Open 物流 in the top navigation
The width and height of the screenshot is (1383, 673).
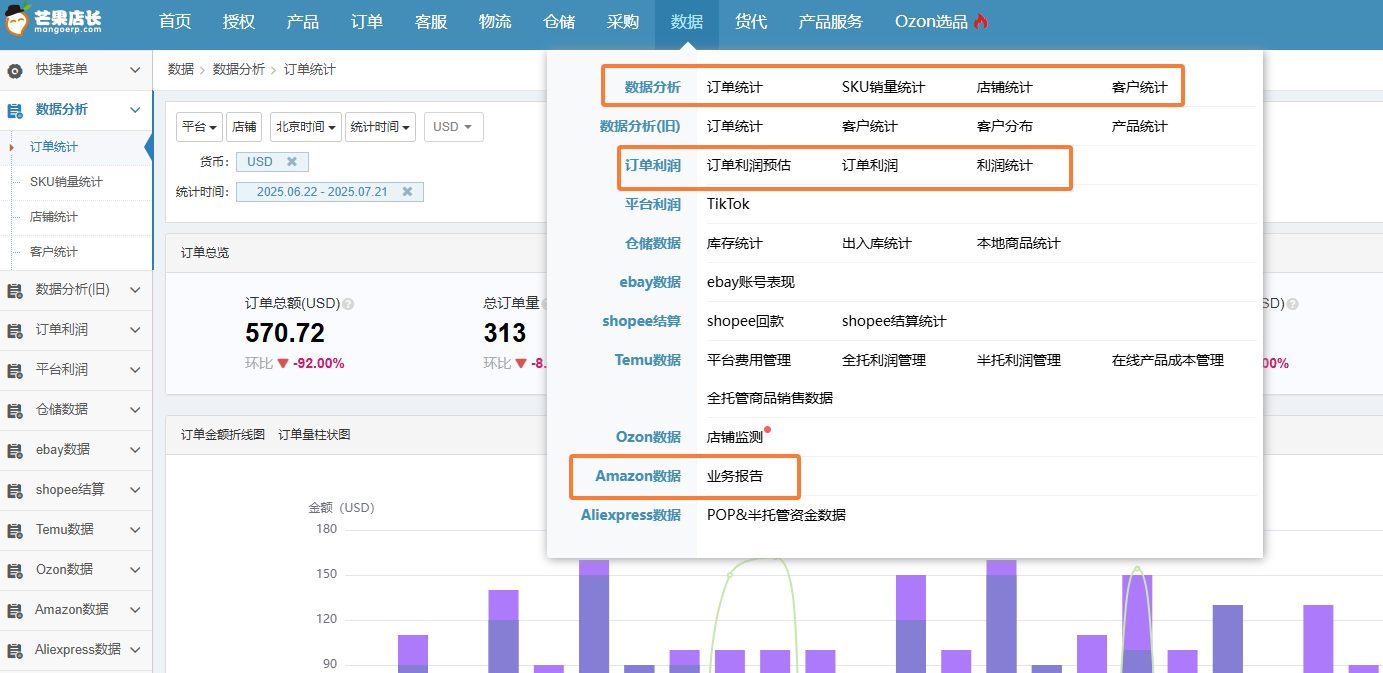click(495, 22)
